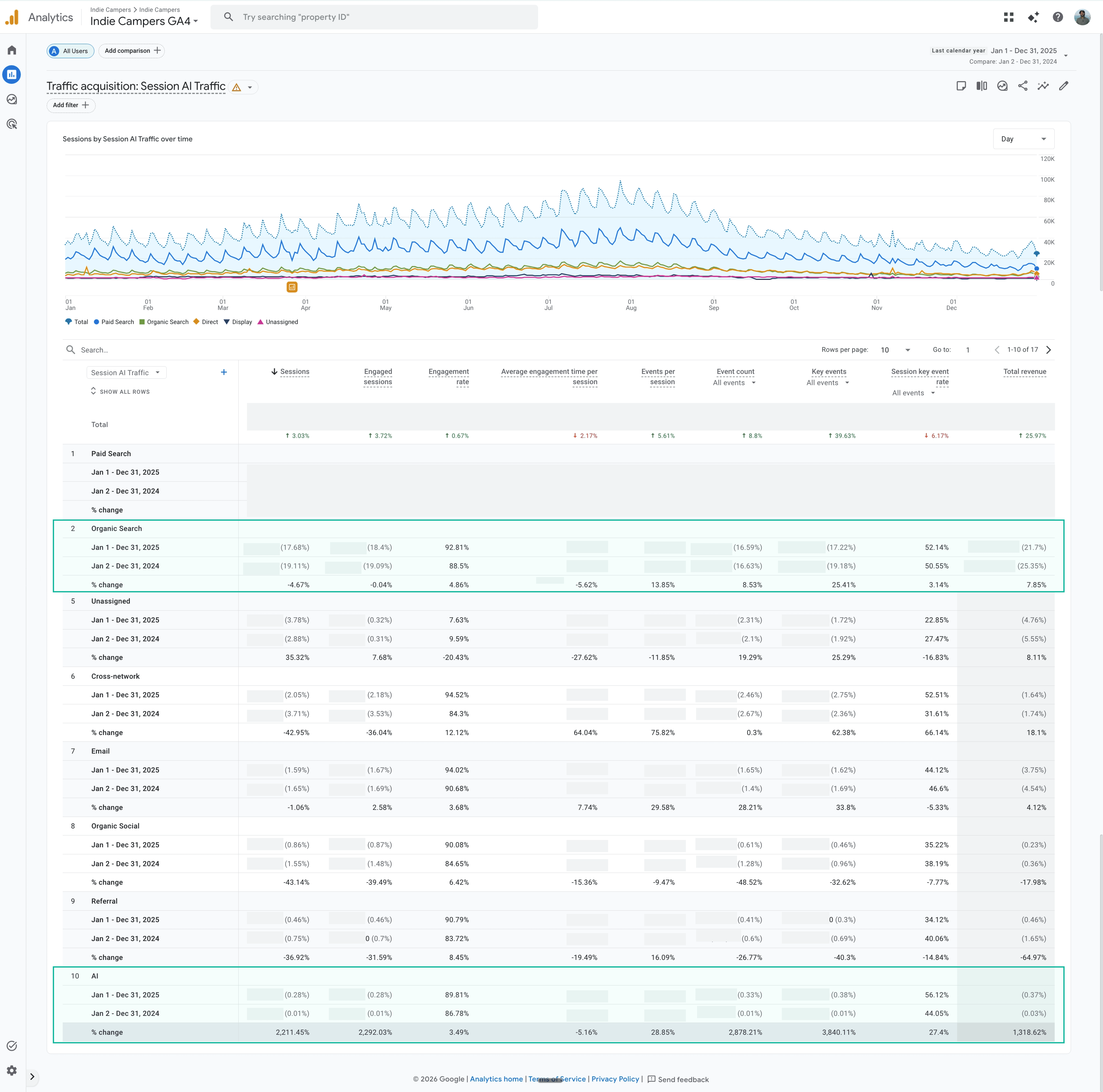Sort by Engagement rate column header
The height and width of the screenshot is (1092, 1103).
coord(449,377)
